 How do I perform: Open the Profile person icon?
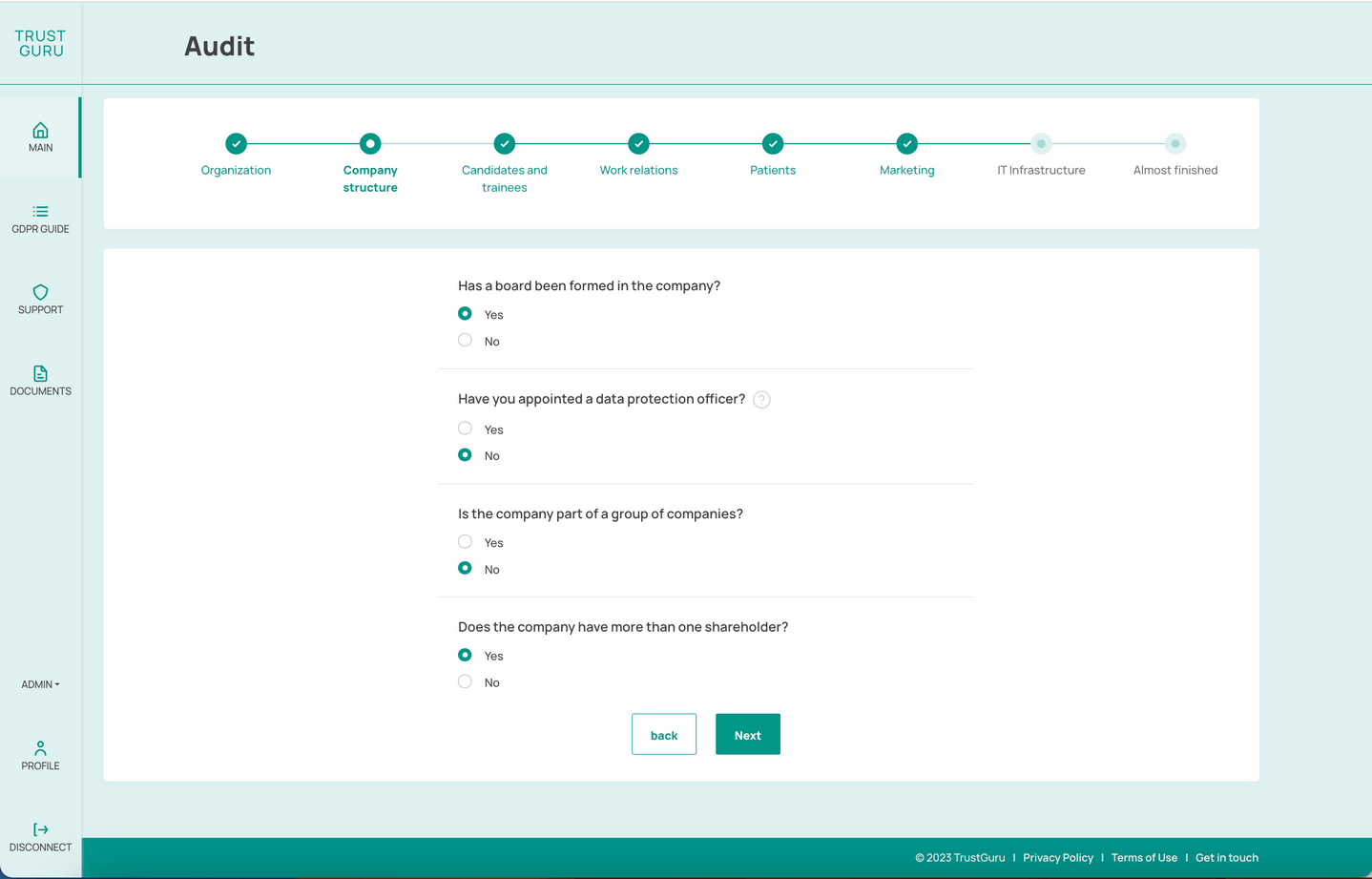[40, 748]
